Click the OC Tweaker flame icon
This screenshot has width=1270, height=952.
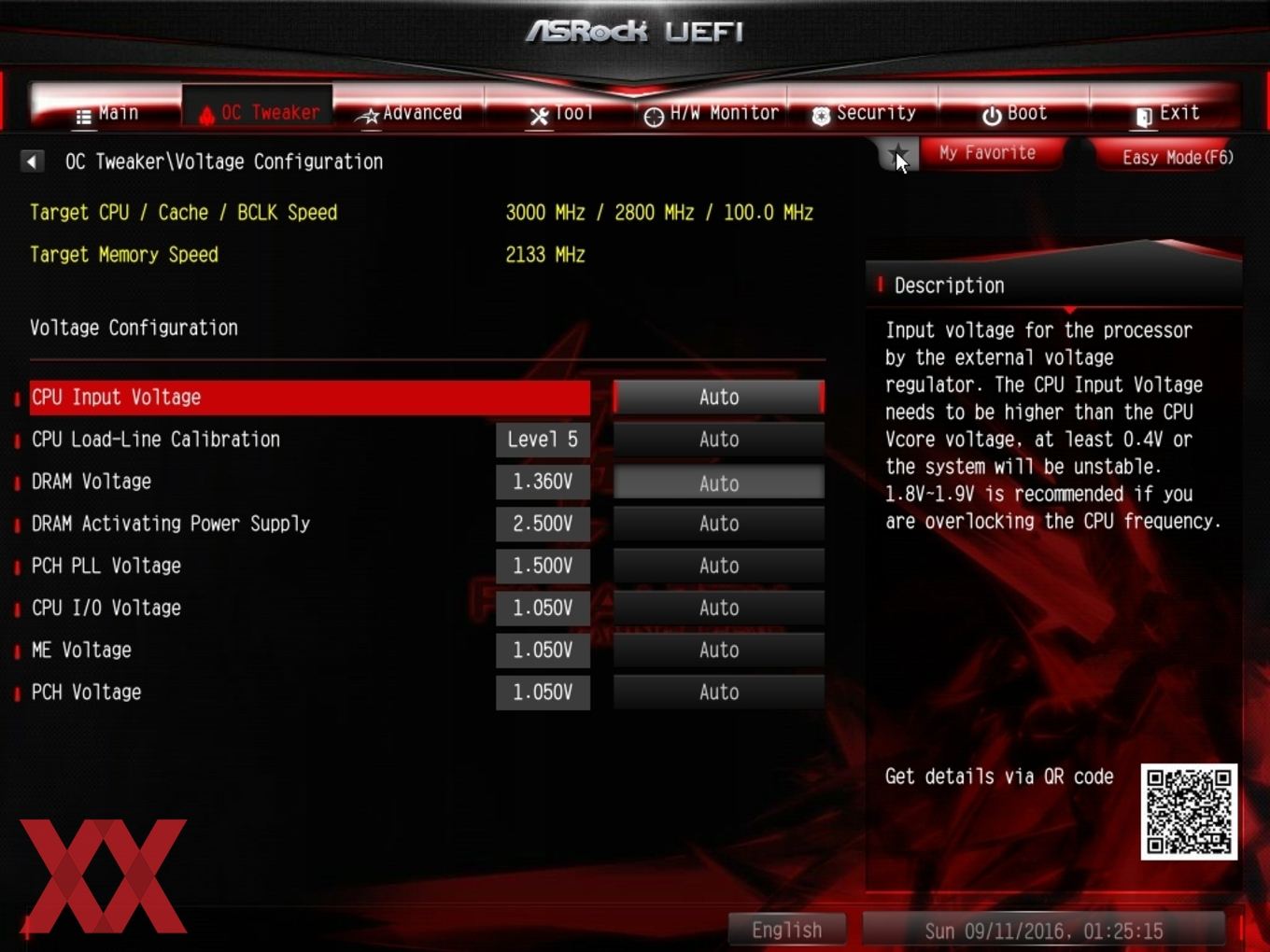pos(206,115)
